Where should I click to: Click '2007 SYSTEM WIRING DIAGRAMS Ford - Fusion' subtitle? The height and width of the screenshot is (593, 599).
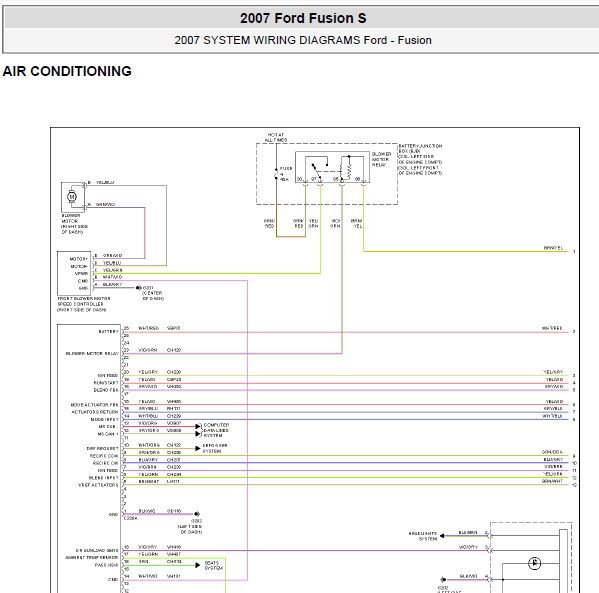pos(303,40)
